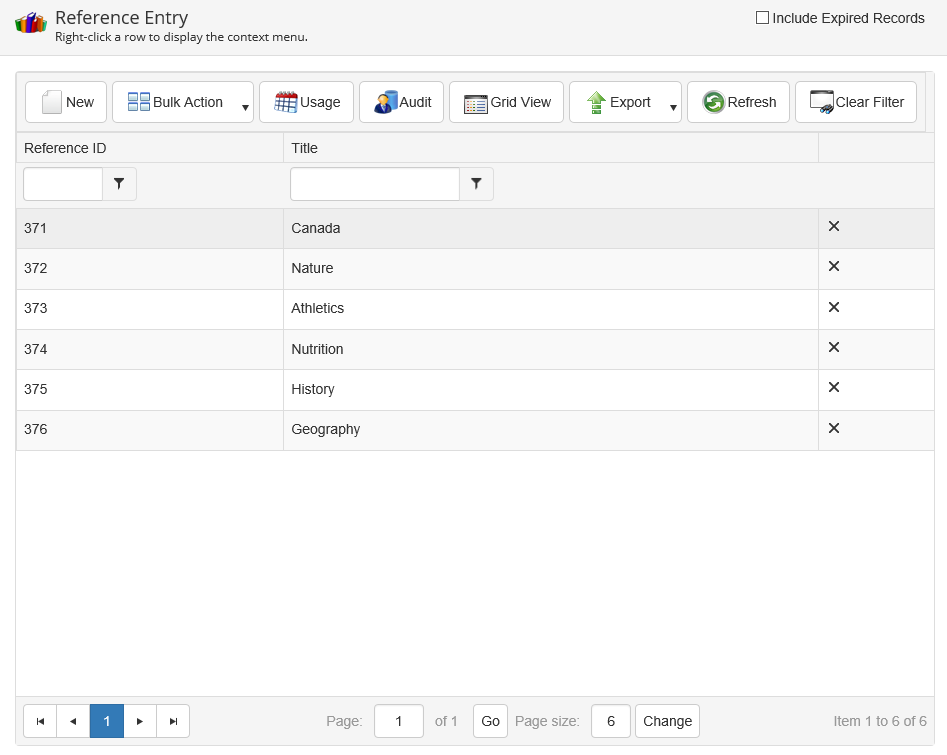
Task: Open the Title column filter menu
Action: pyautogui.click(x=476, y=184)
